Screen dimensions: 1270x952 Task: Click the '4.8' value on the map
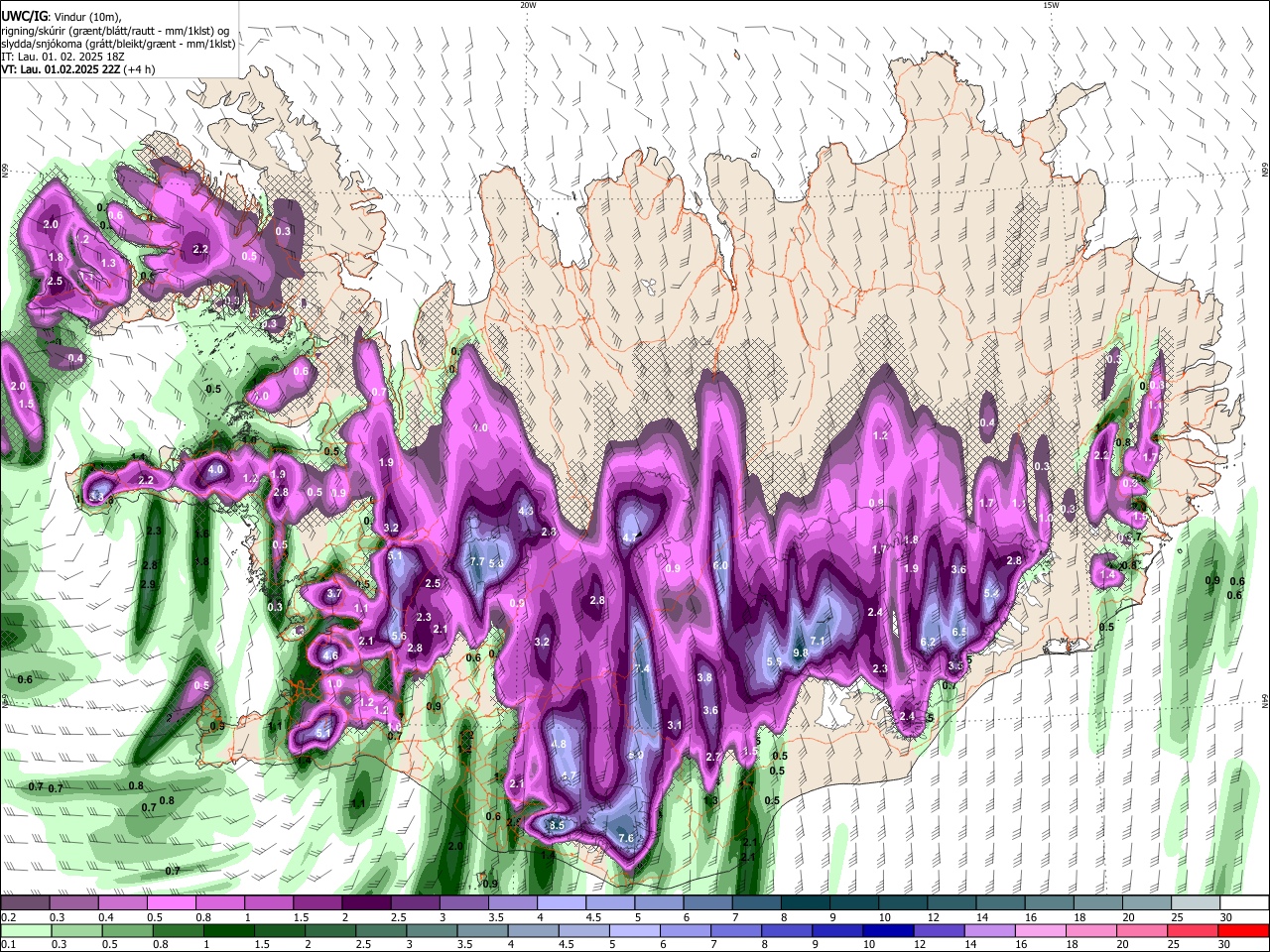click(558, 745)
